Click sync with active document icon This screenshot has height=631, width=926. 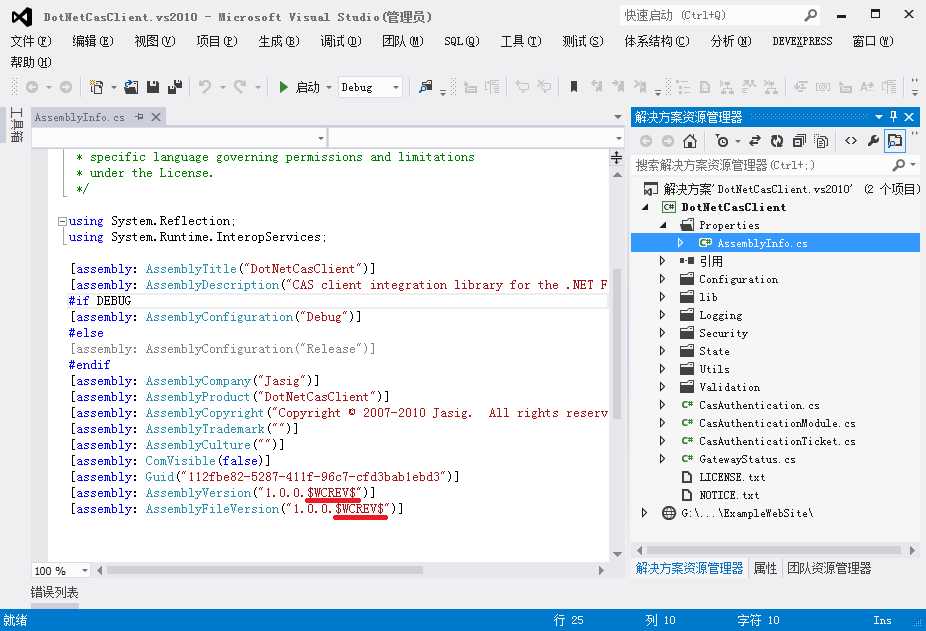click(x=755, y=141)
